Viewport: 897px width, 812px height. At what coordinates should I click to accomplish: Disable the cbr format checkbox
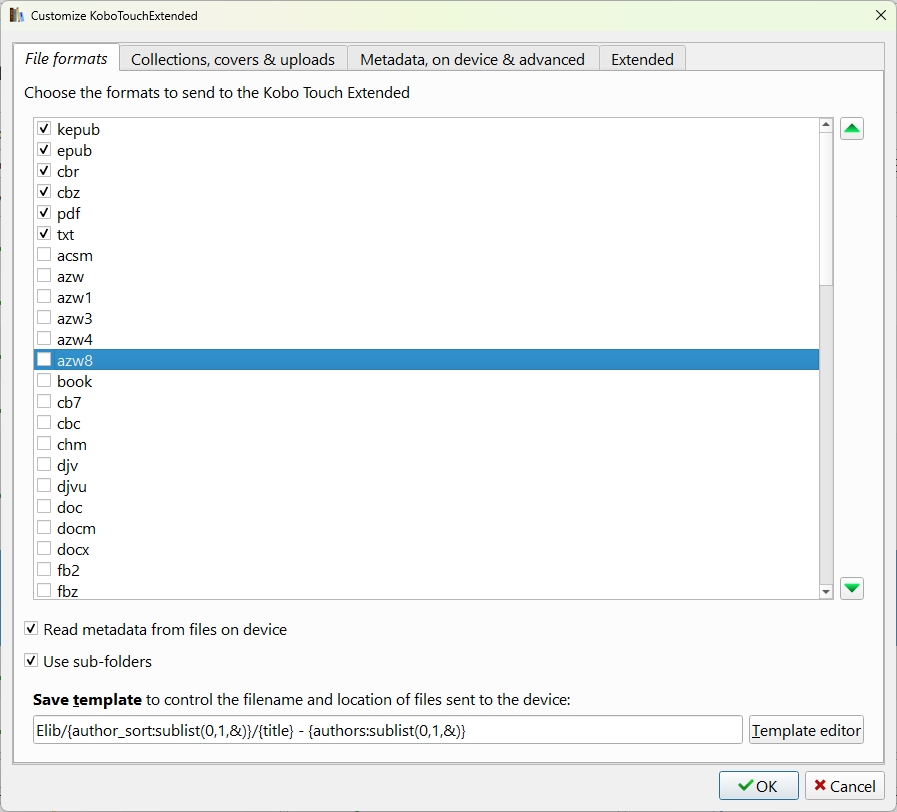point(44,171)
